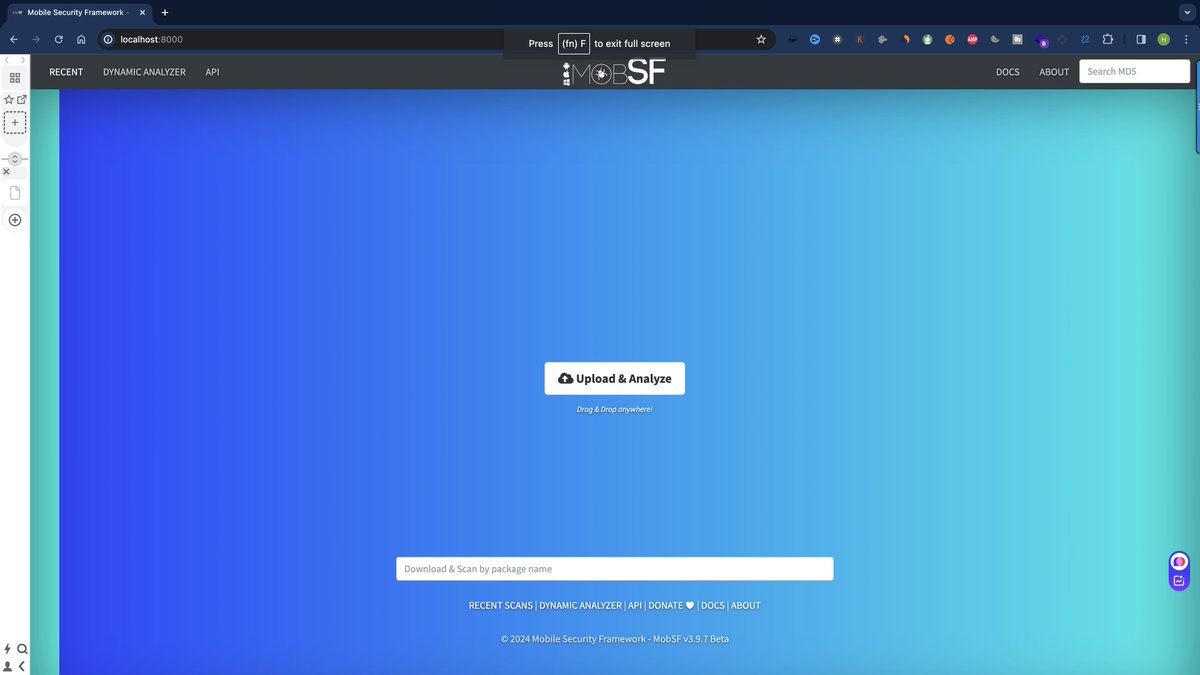The image size is (1200, 675).
Task: Click the browser profile avatar icon
Action: coord(1162,39)
